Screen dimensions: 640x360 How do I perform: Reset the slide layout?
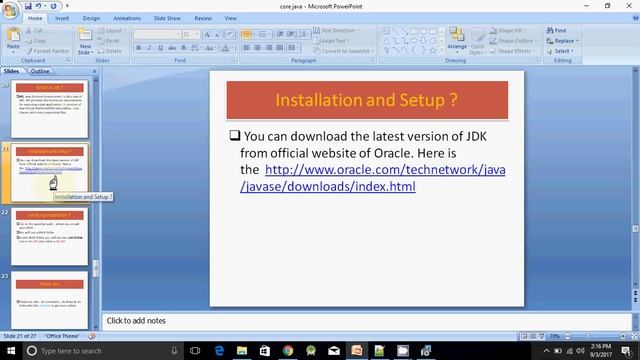[x=109, y=41]
